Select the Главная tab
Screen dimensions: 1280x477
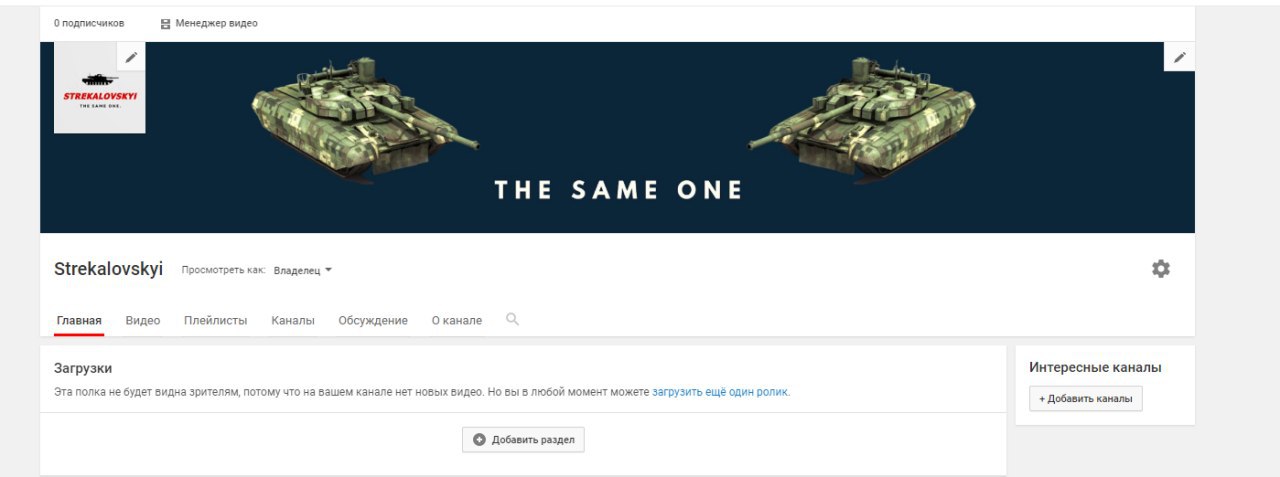79,320
